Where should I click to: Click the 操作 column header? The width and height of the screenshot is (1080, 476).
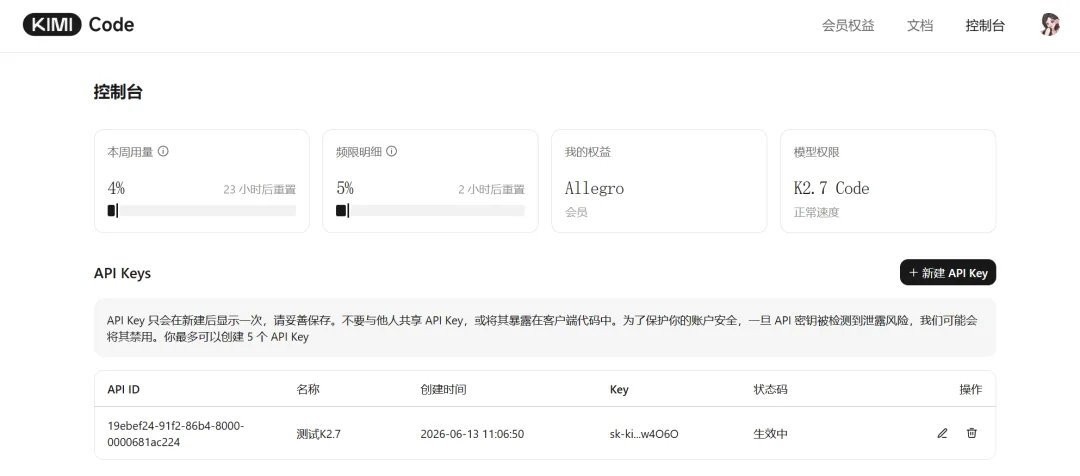[970, 389]
